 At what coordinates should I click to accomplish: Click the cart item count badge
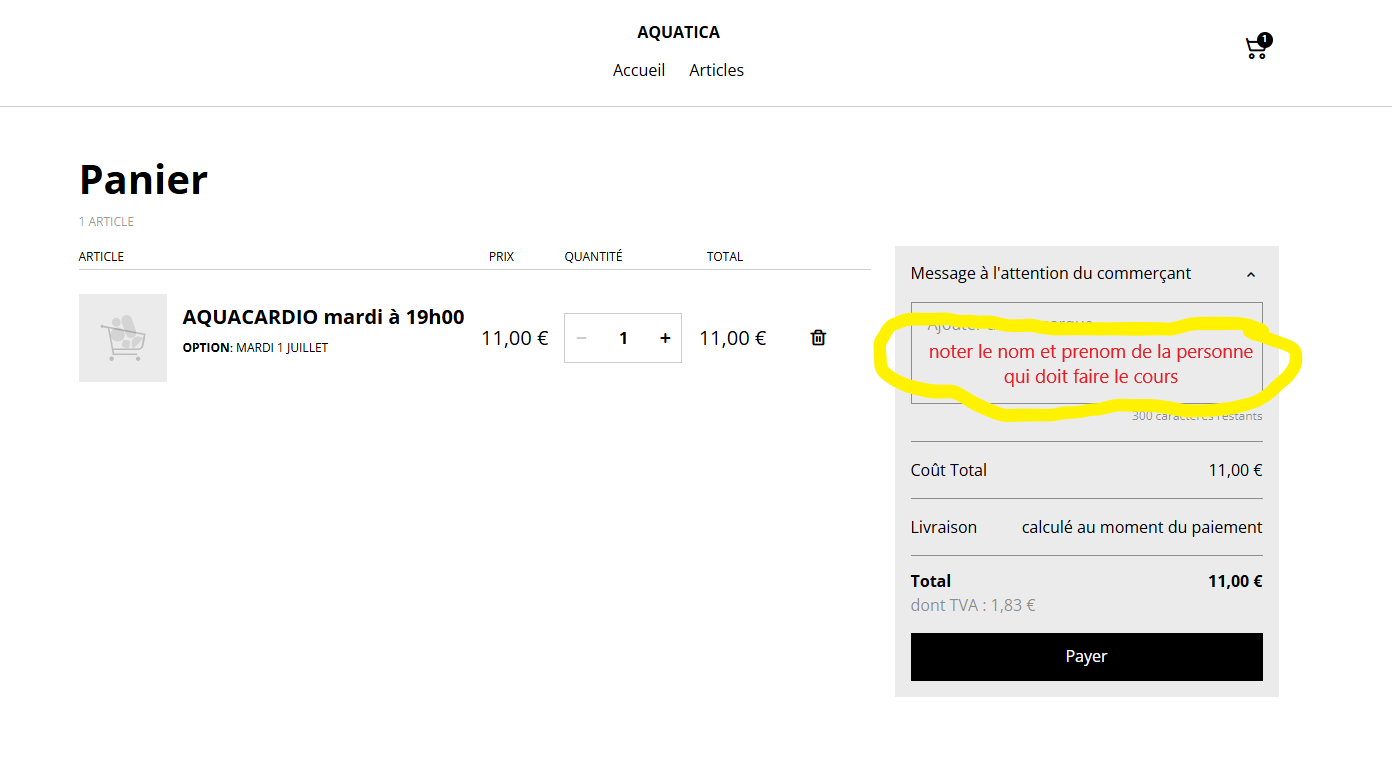(x=1265, y=40)
